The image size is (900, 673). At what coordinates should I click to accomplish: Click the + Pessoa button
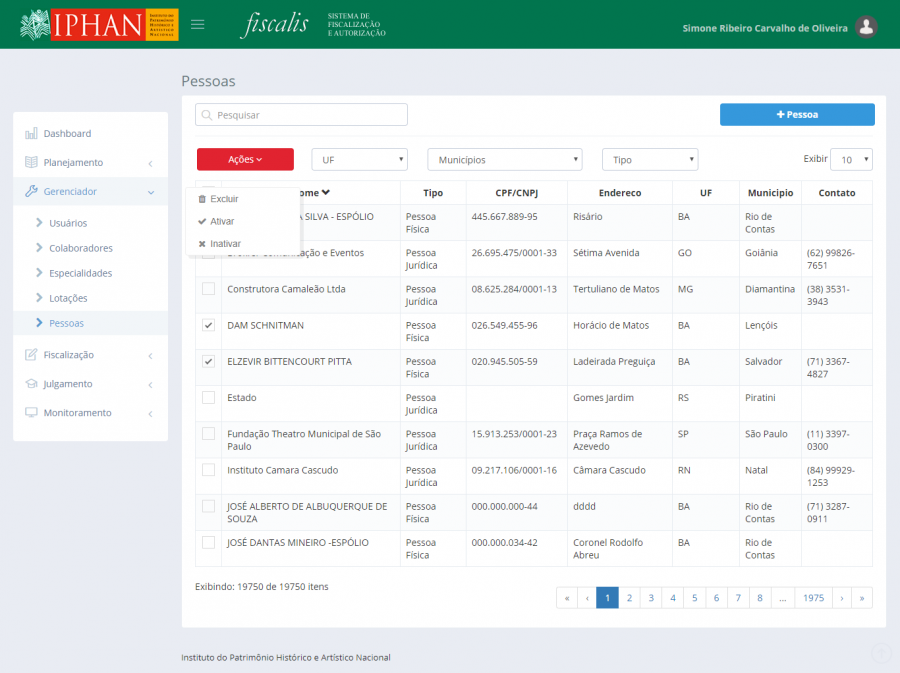(x=797, y=115)
